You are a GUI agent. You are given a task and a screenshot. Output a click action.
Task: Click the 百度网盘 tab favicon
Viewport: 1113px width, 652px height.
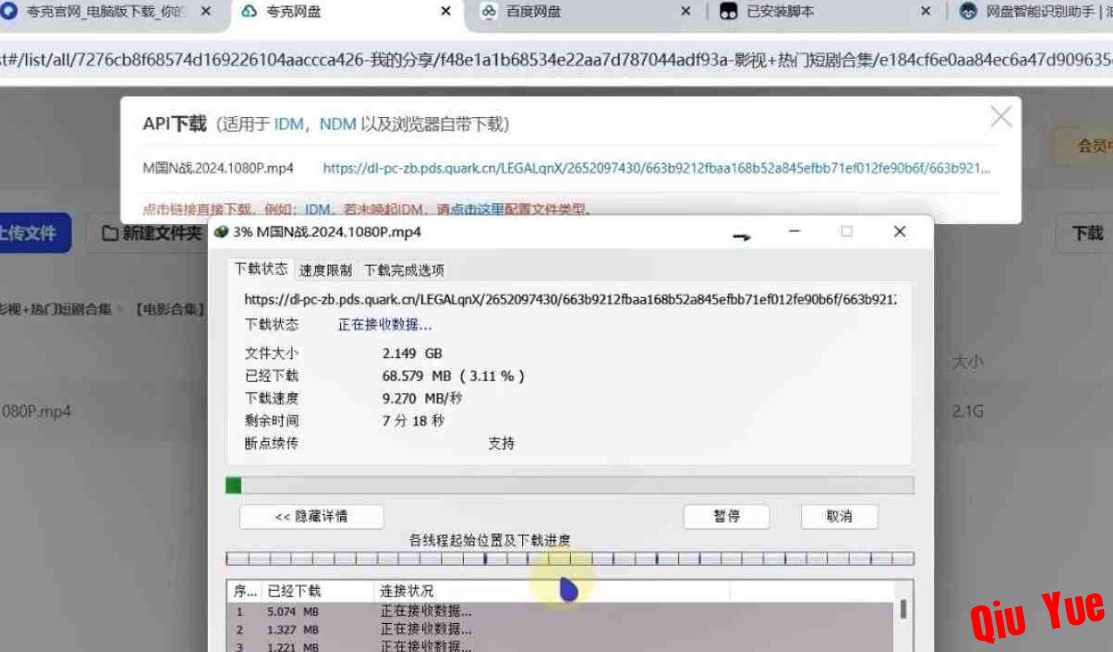[x=488, y=11]
